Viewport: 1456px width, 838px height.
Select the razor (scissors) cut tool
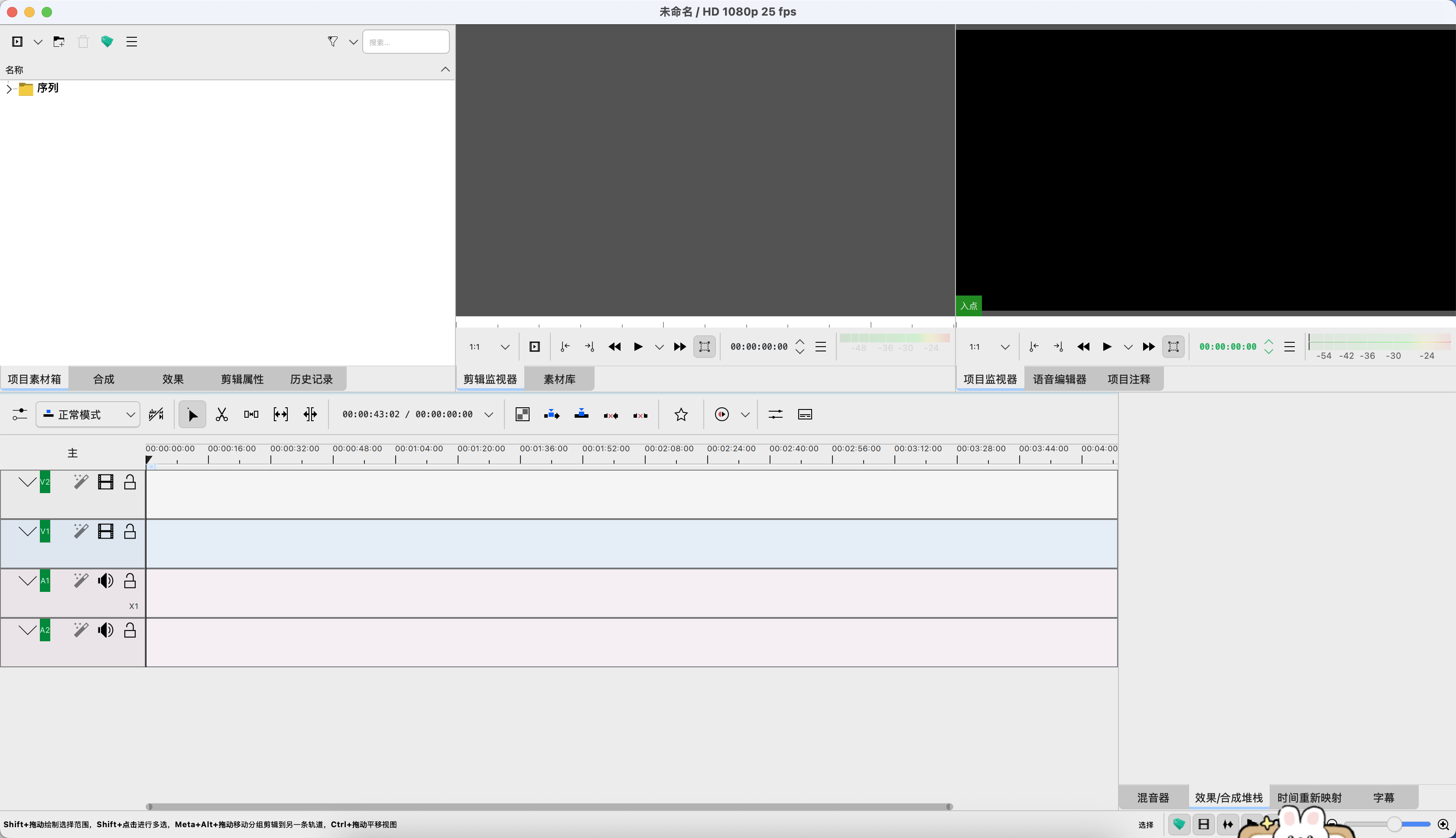click(x=221, y=414)
